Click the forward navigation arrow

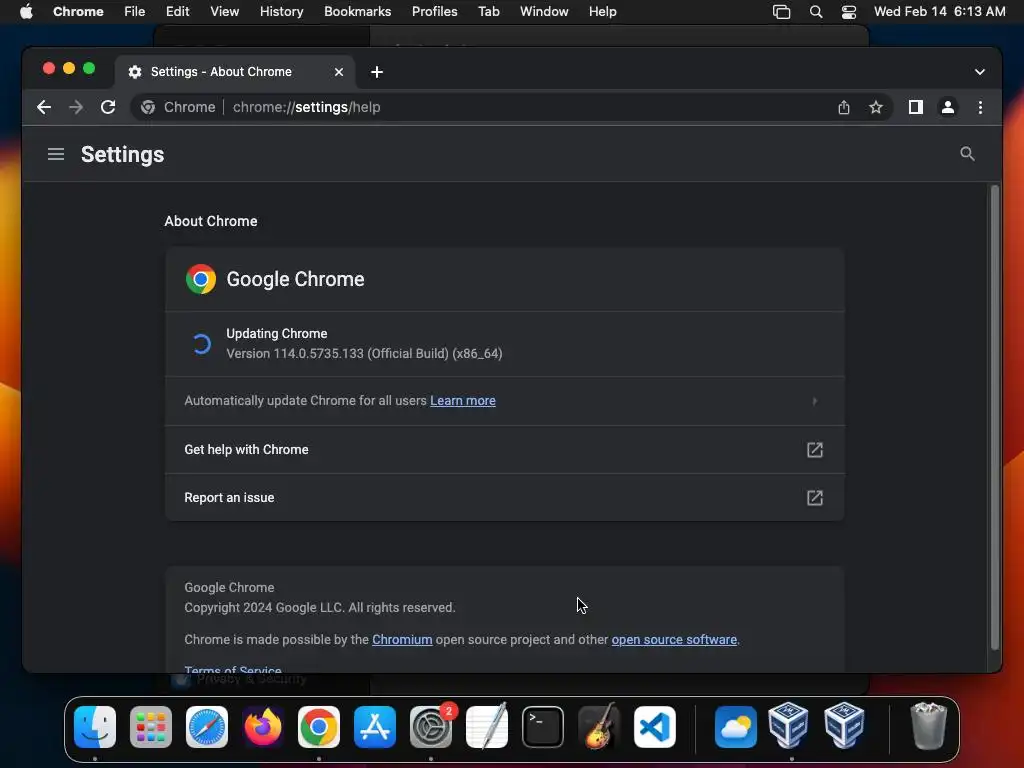pyautogui.click(x=76, y=107)
